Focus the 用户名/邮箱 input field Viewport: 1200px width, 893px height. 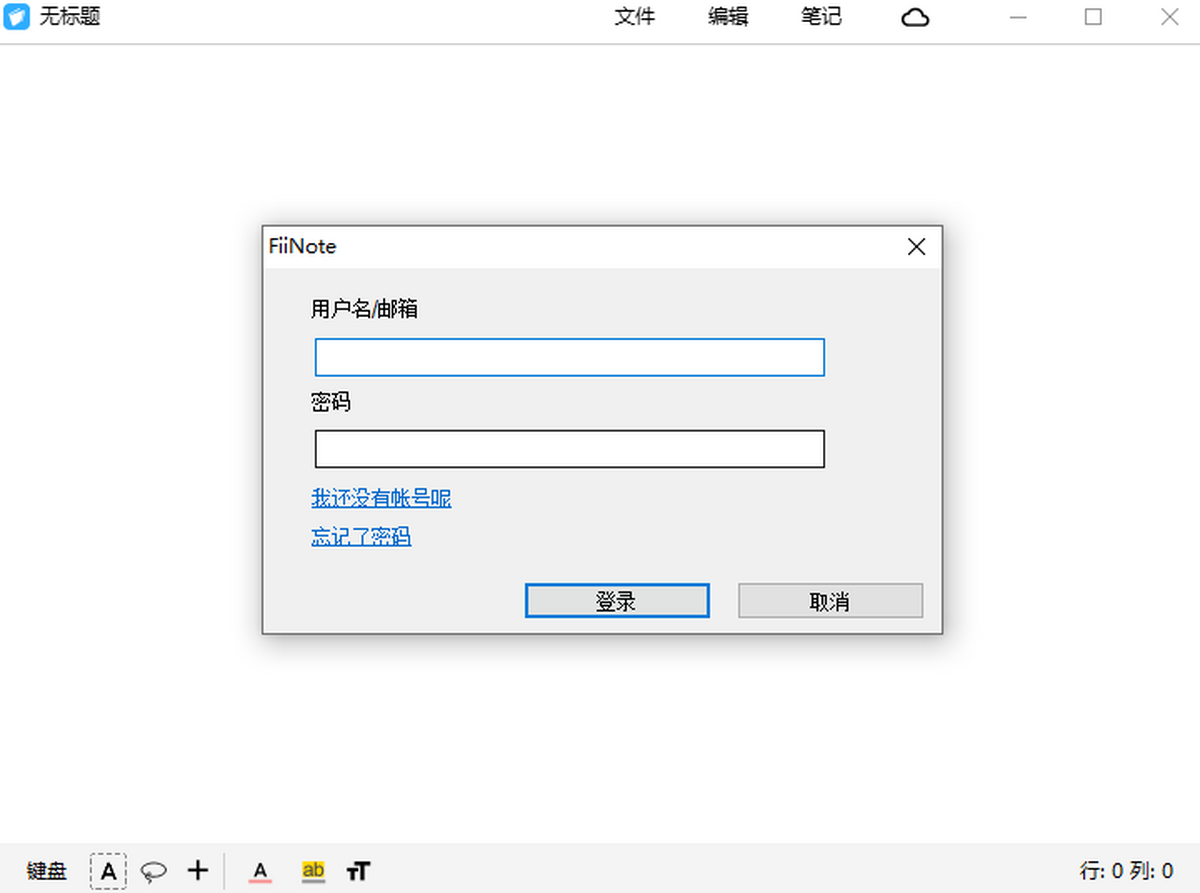pyautogui.click(x=570, y=357)
